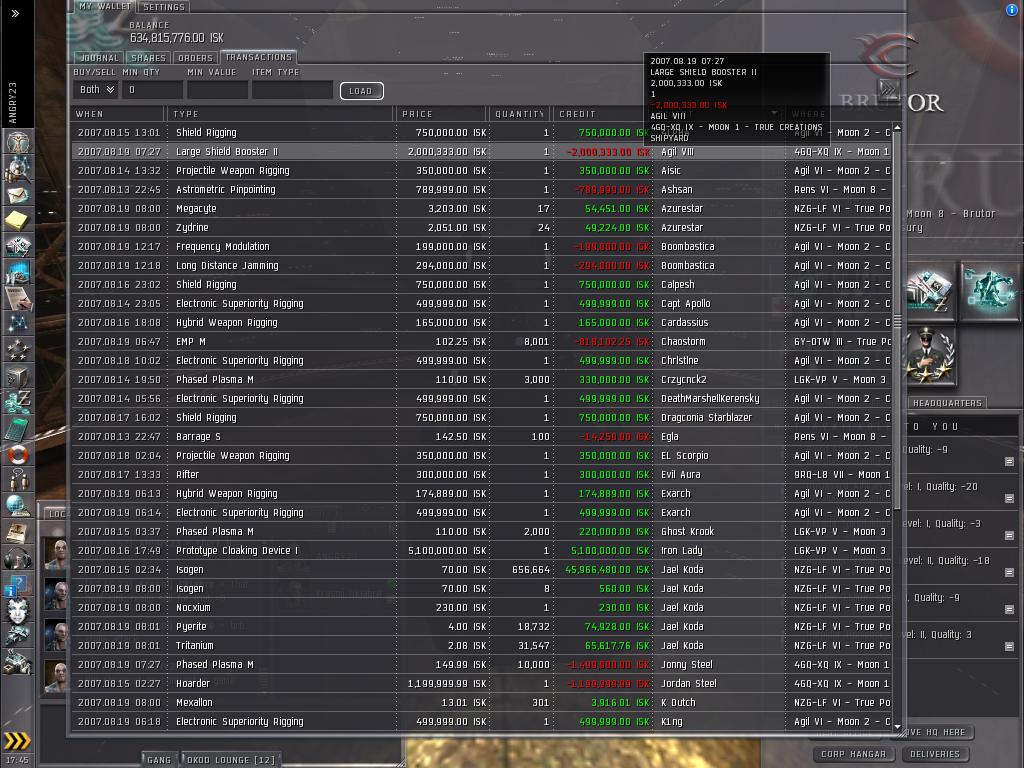Click the Min Qty input field
Screen dimensions: 1024x768
pos(152,90)
